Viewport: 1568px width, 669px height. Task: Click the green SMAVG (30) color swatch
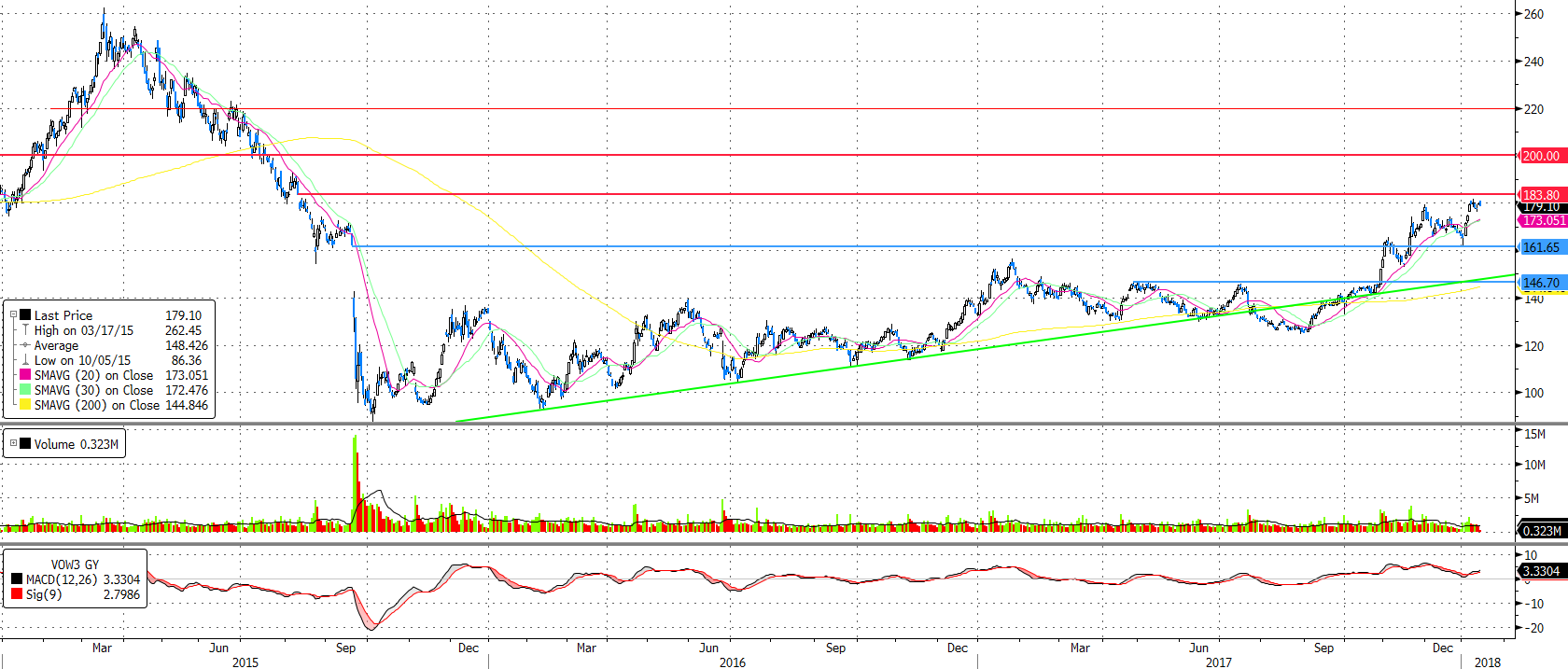[x=25, y=390]
